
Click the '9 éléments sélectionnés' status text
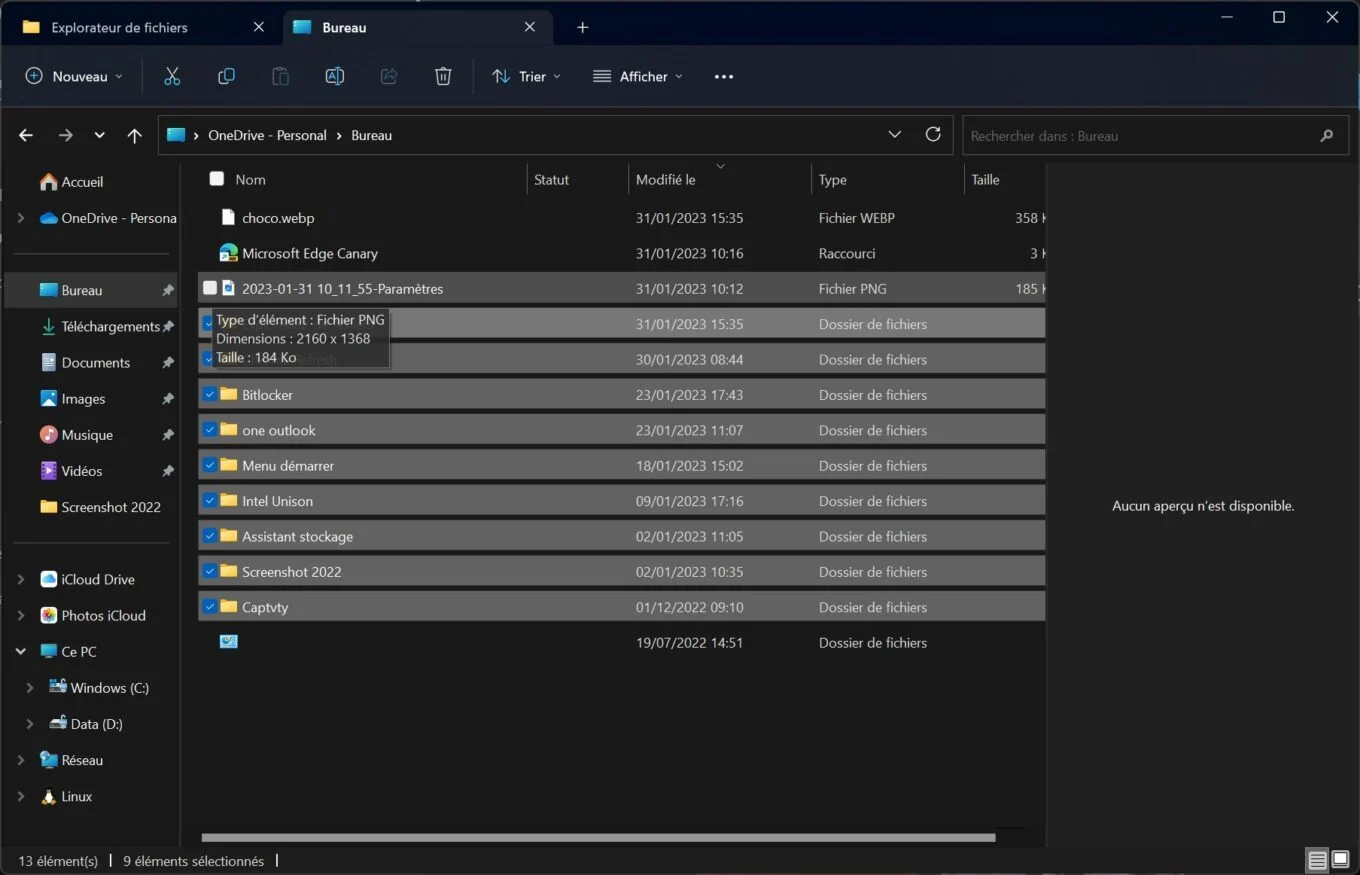click(193, 861)
